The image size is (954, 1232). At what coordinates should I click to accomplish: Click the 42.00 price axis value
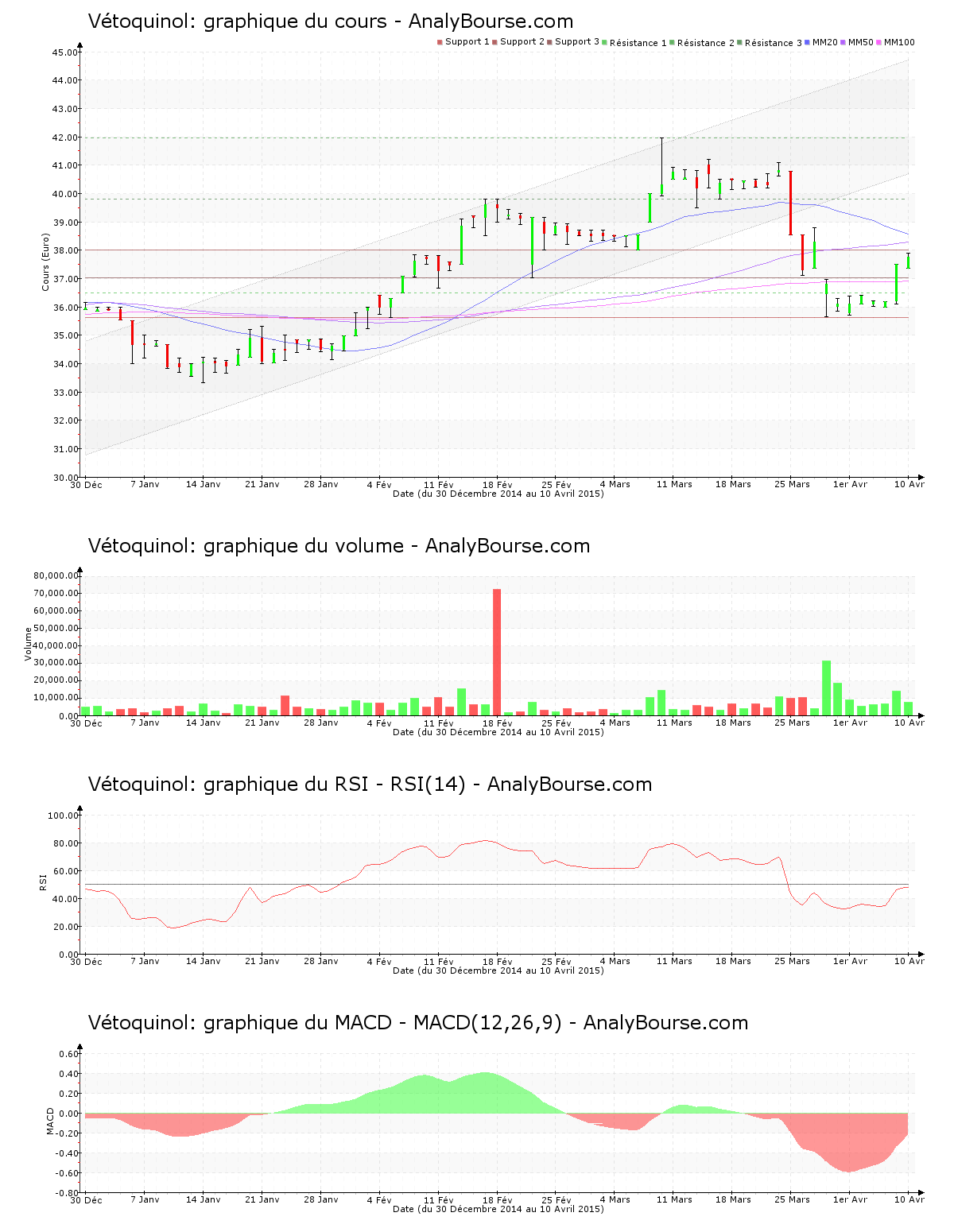pyautogui.click(x=66, y=138)
